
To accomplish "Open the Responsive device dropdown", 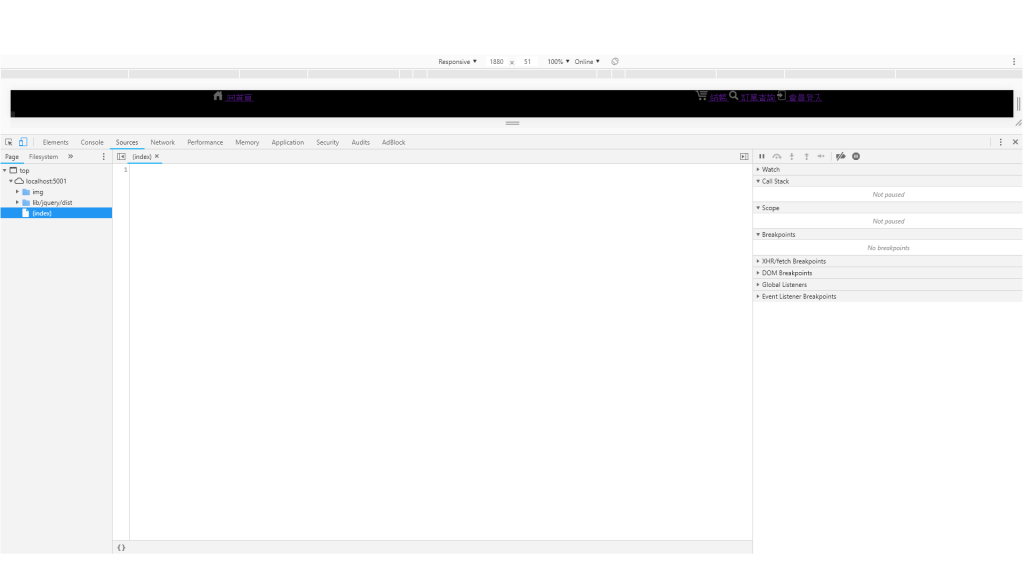I will coord(457,61).
